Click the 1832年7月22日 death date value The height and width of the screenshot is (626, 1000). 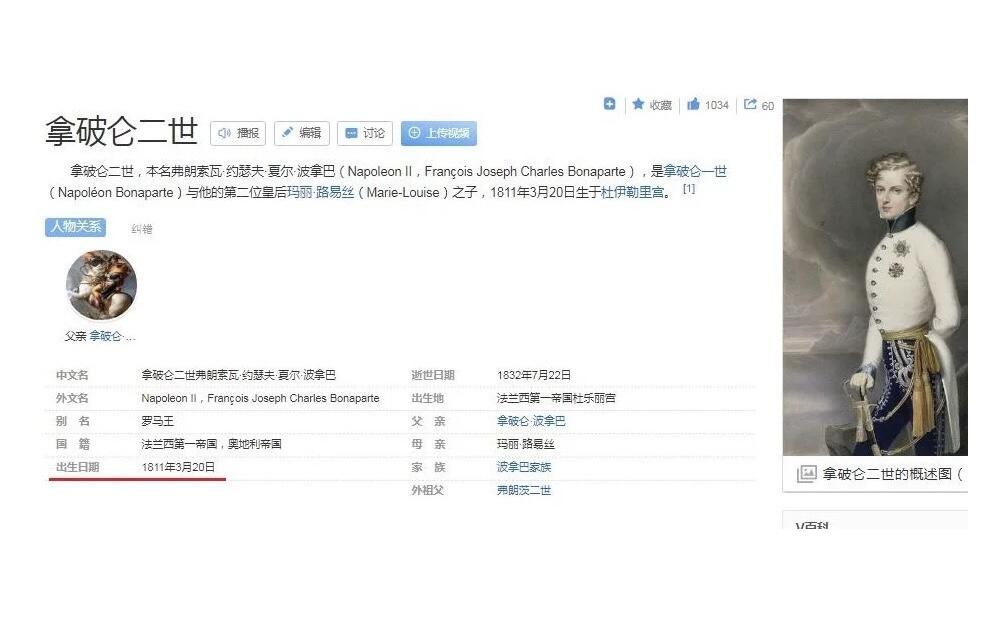coord(534,375)
